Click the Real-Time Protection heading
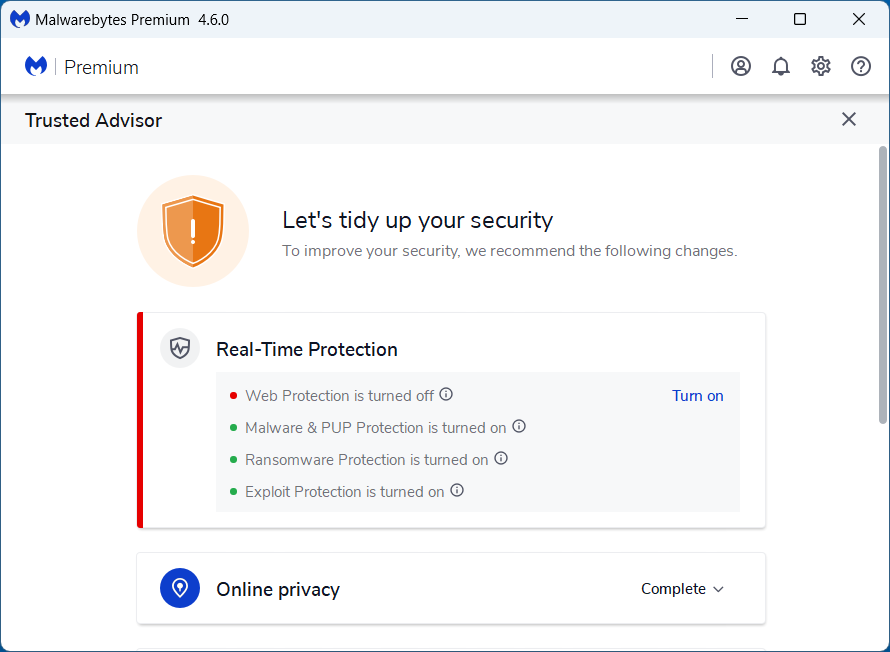Image resolution: width=890 pixels, height=652 pixels. [x=307, y=350]
